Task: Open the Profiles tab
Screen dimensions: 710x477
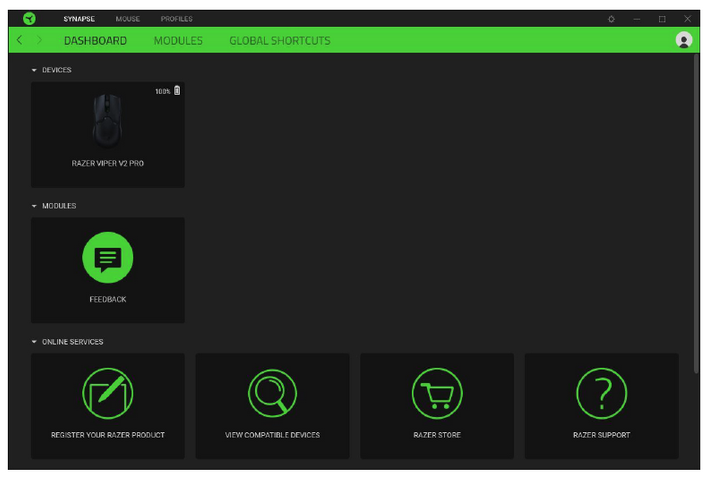Action: coord(177,19)
